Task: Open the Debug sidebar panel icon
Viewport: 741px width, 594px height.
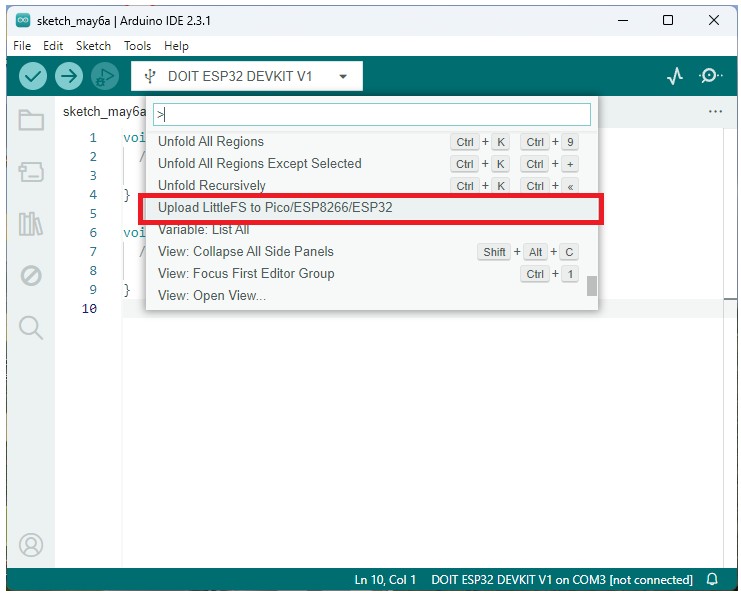Action: pos(31,275)
